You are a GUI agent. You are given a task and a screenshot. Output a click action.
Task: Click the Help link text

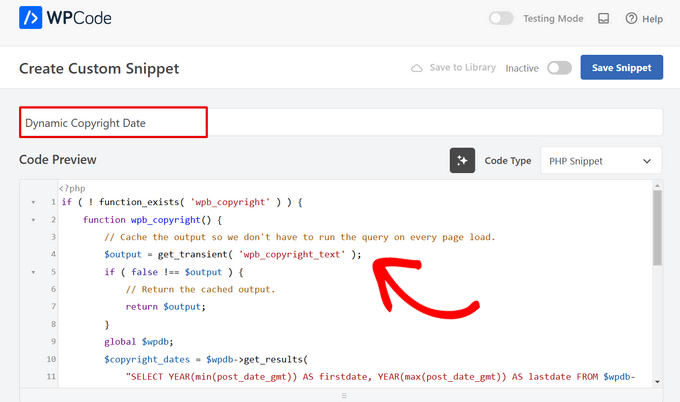[652, 19]
